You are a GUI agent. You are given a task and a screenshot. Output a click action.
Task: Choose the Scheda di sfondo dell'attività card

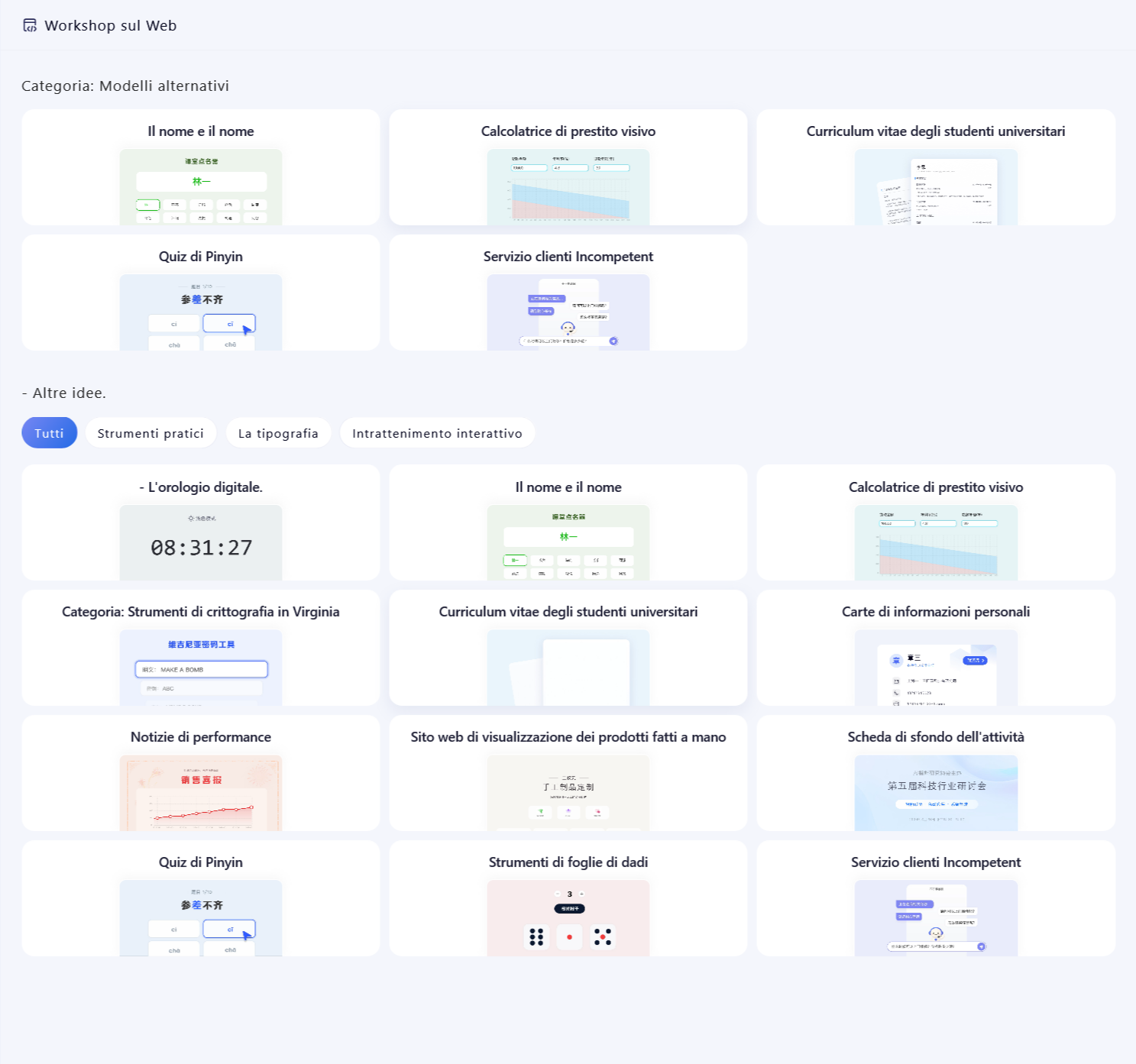(936, 773)
